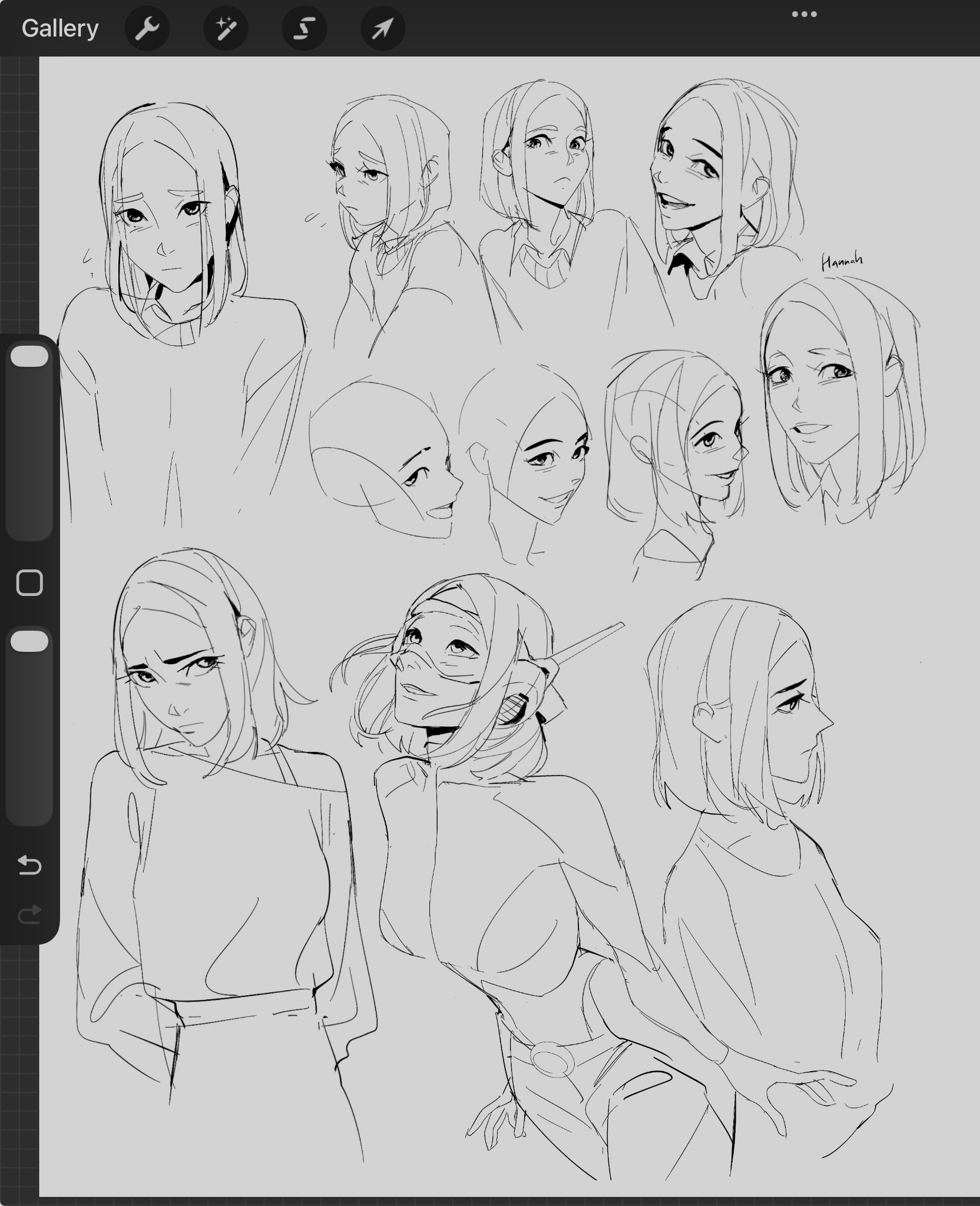Click the handwritten "Hannah" signature on canvas
The image size is (980, 1206).
pyautogui.click(x=842, y=261)
